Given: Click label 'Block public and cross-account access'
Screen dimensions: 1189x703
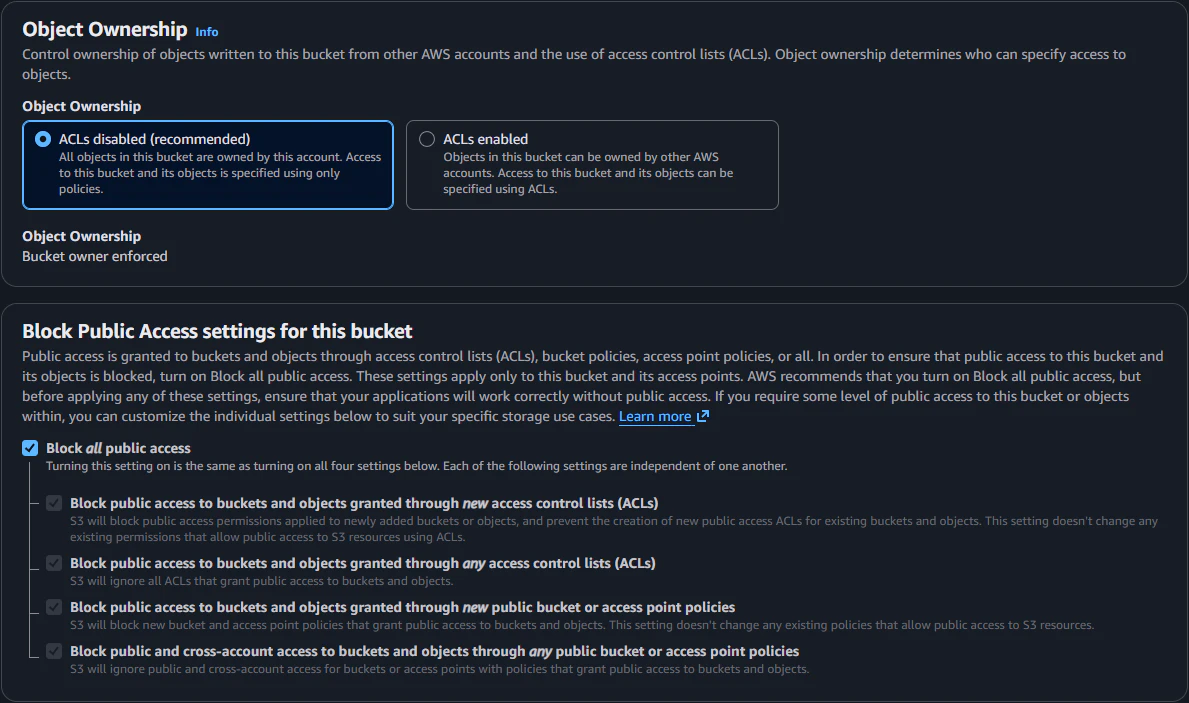Looking at the screenshot, I should pyautogui.click(x=435, y=651).
